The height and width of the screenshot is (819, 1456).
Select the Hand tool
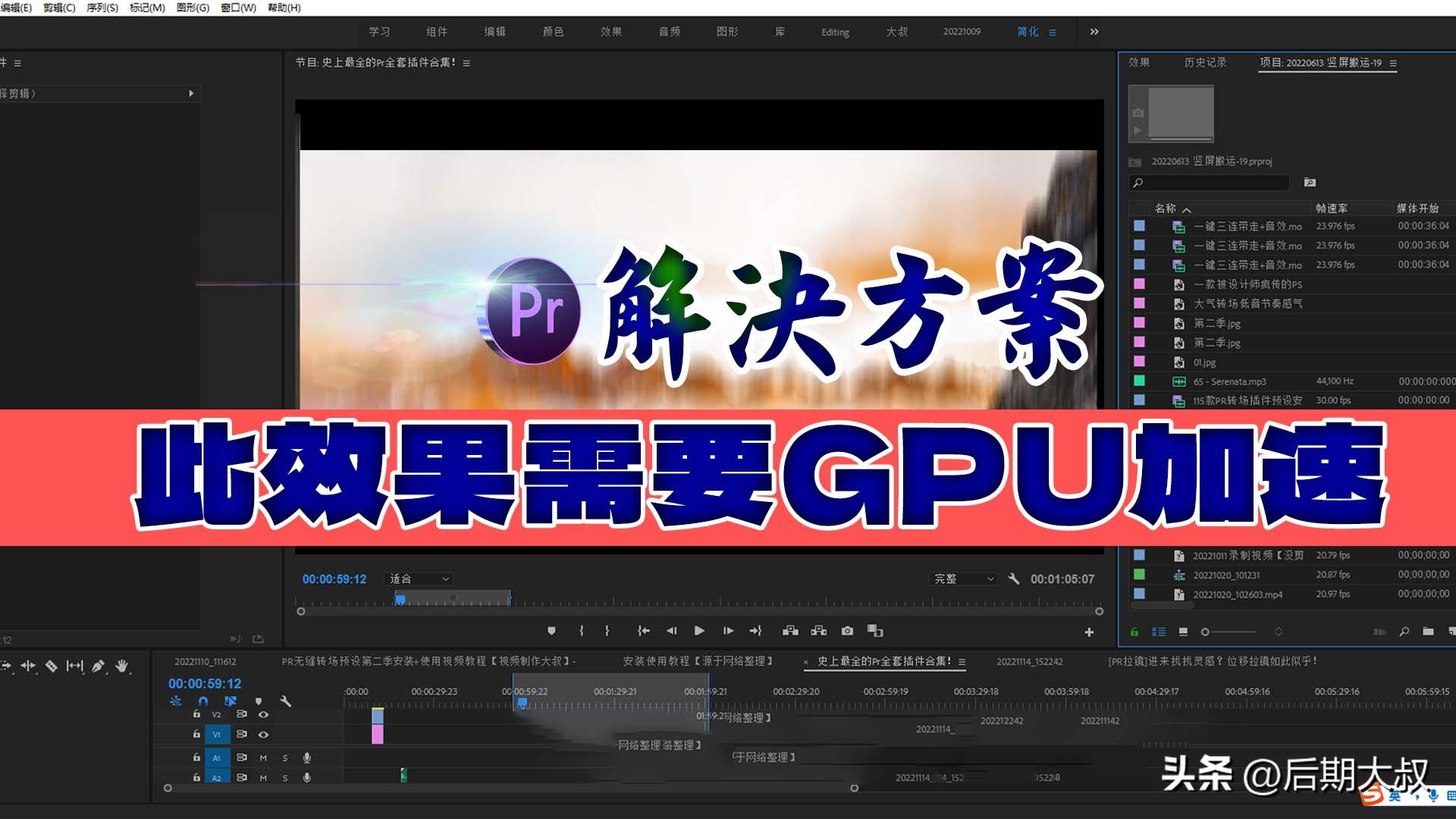click(x=122, y=666)
